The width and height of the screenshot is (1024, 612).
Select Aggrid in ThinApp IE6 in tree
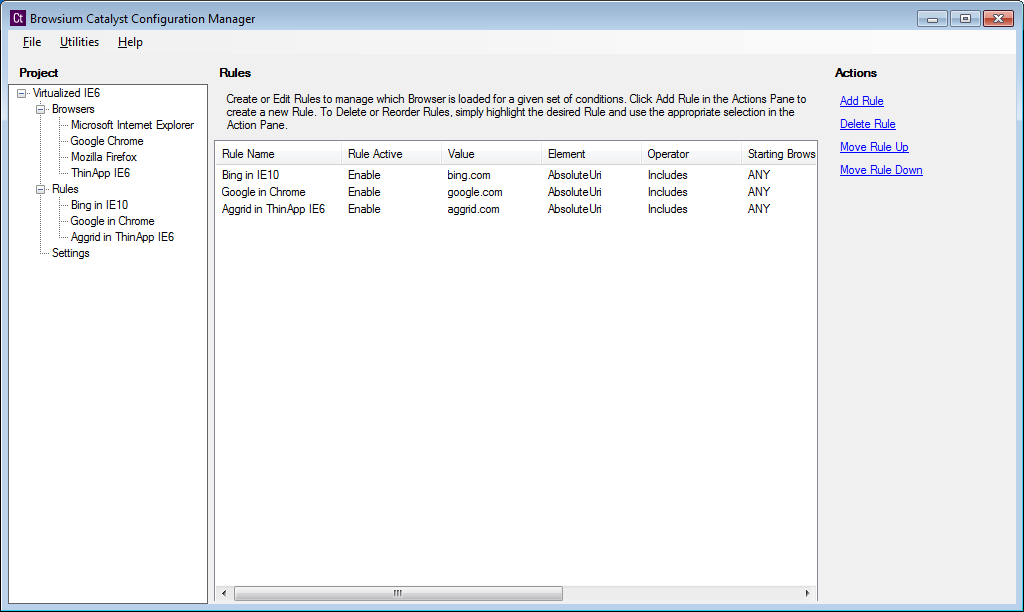(122, 237)
